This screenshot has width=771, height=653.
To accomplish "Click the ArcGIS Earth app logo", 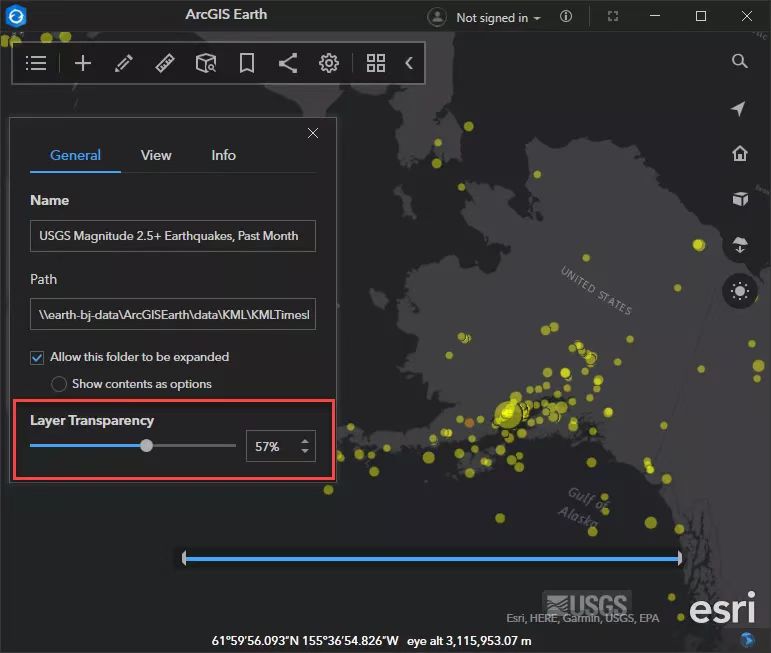I will (x=16, y=16).
